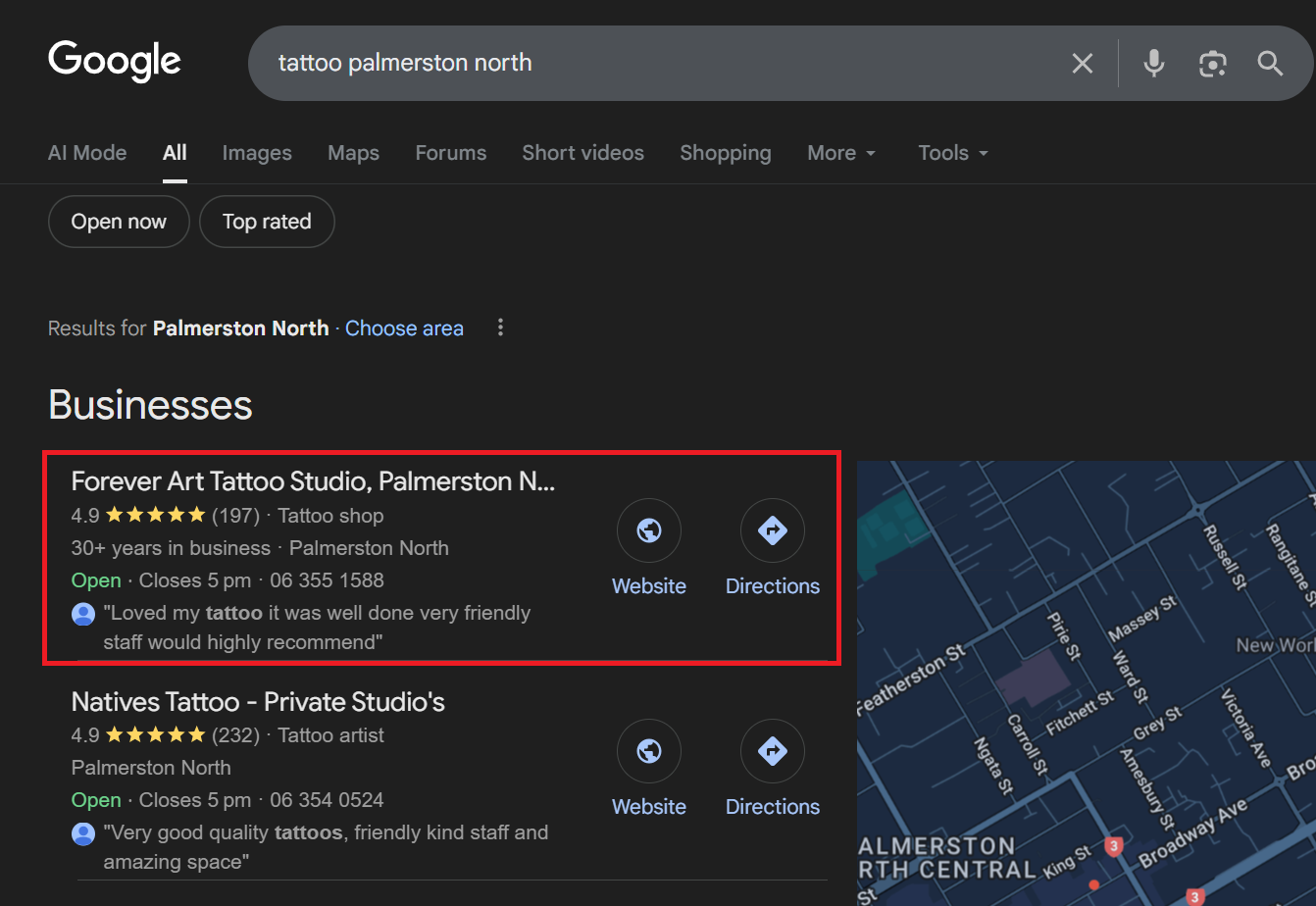Viewport: 1316px width, 906px height.
Task: Open Natives Tattoo website icon
Action: tap(648, 752)
